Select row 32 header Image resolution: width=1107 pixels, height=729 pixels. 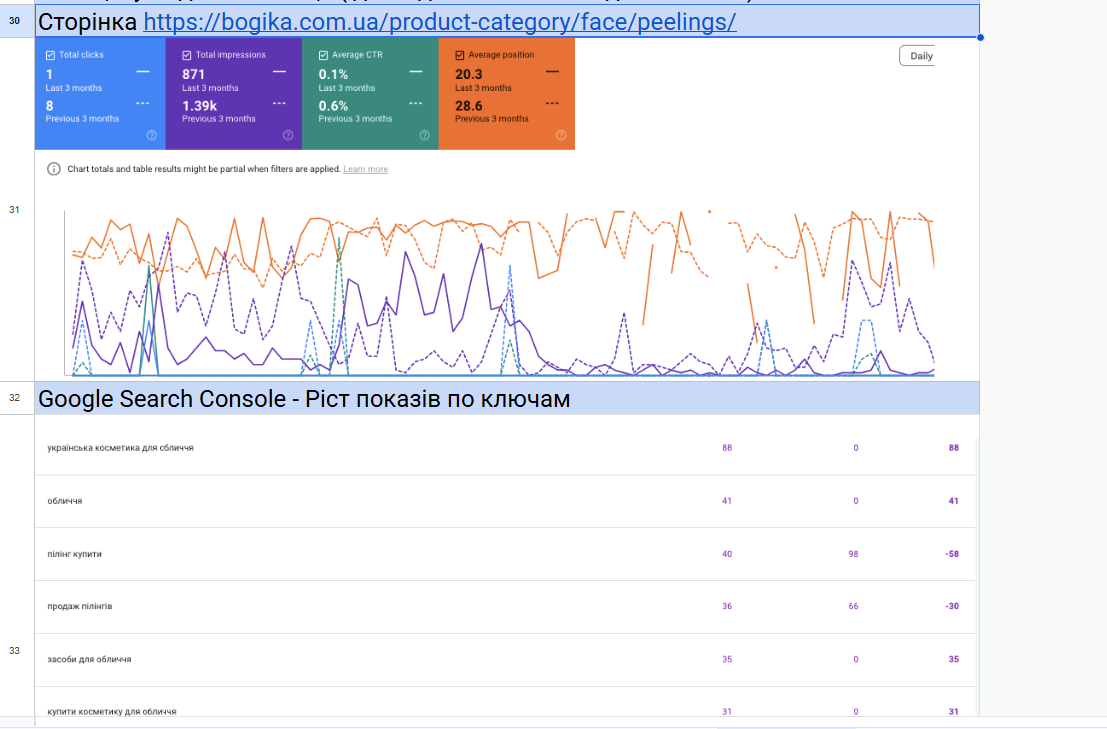point(14,397)
